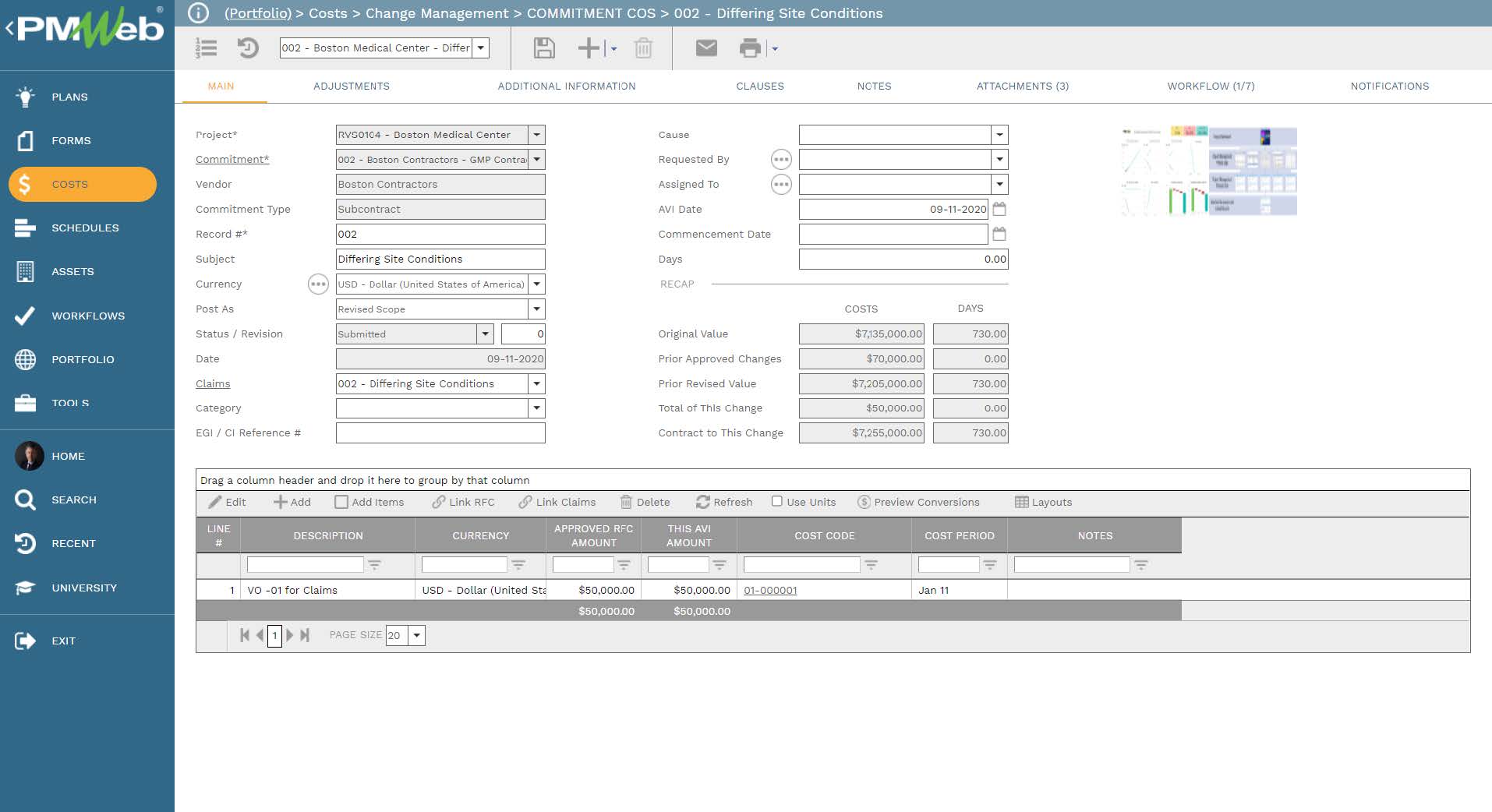
Task: Open the Workflow (1/7) tab
Action: (x=1211, y=86)
